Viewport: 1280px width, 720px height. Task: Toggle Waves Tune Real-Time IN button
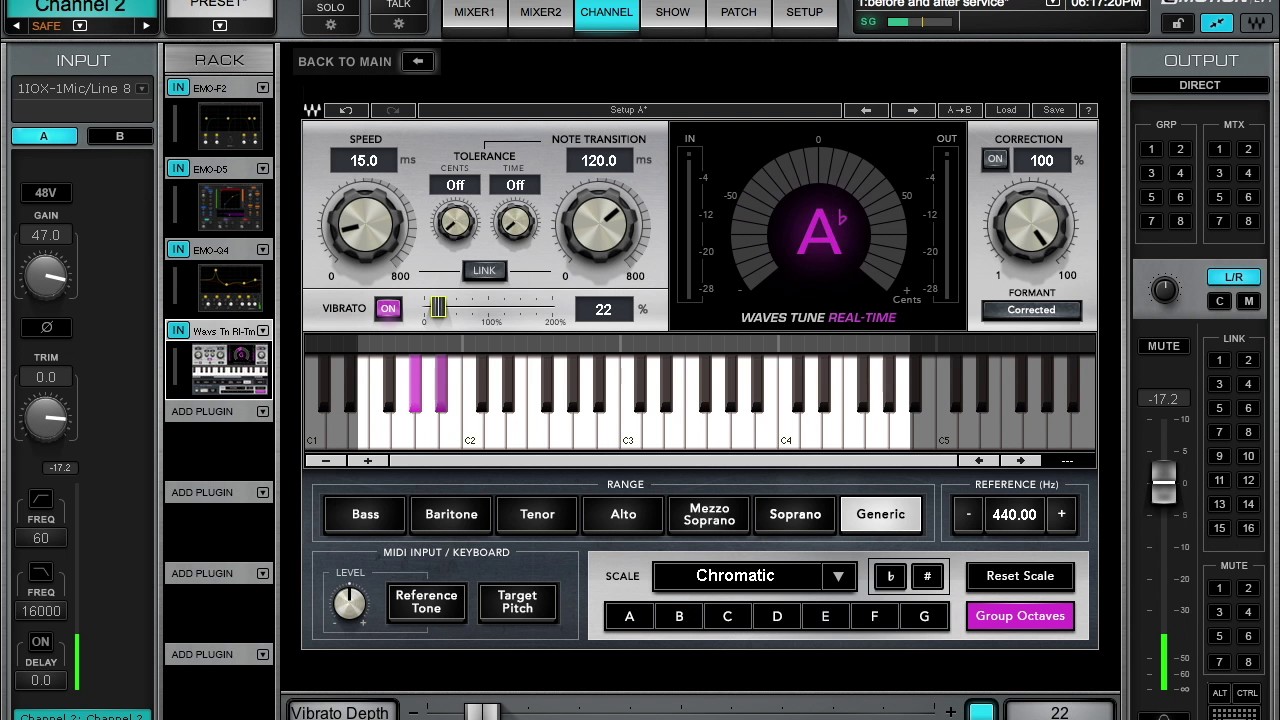178,330
